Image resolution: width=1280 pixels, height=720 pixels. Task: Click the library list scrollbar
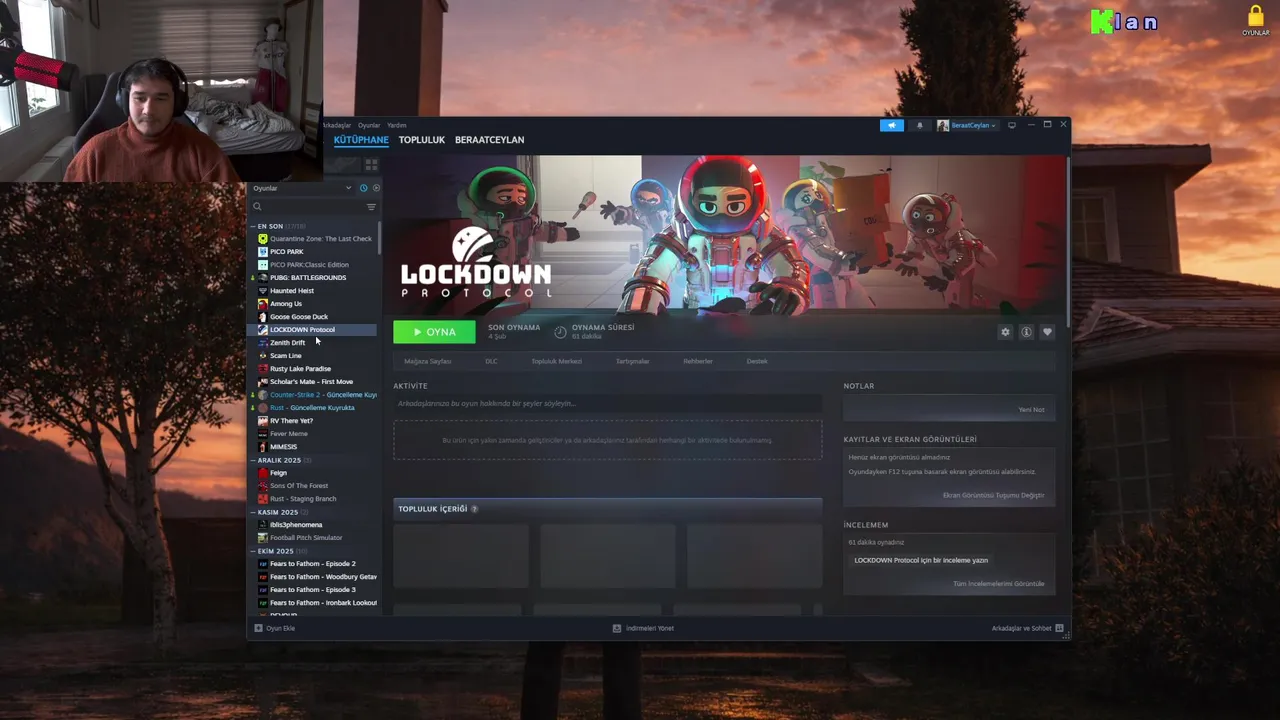coord(380,240)
